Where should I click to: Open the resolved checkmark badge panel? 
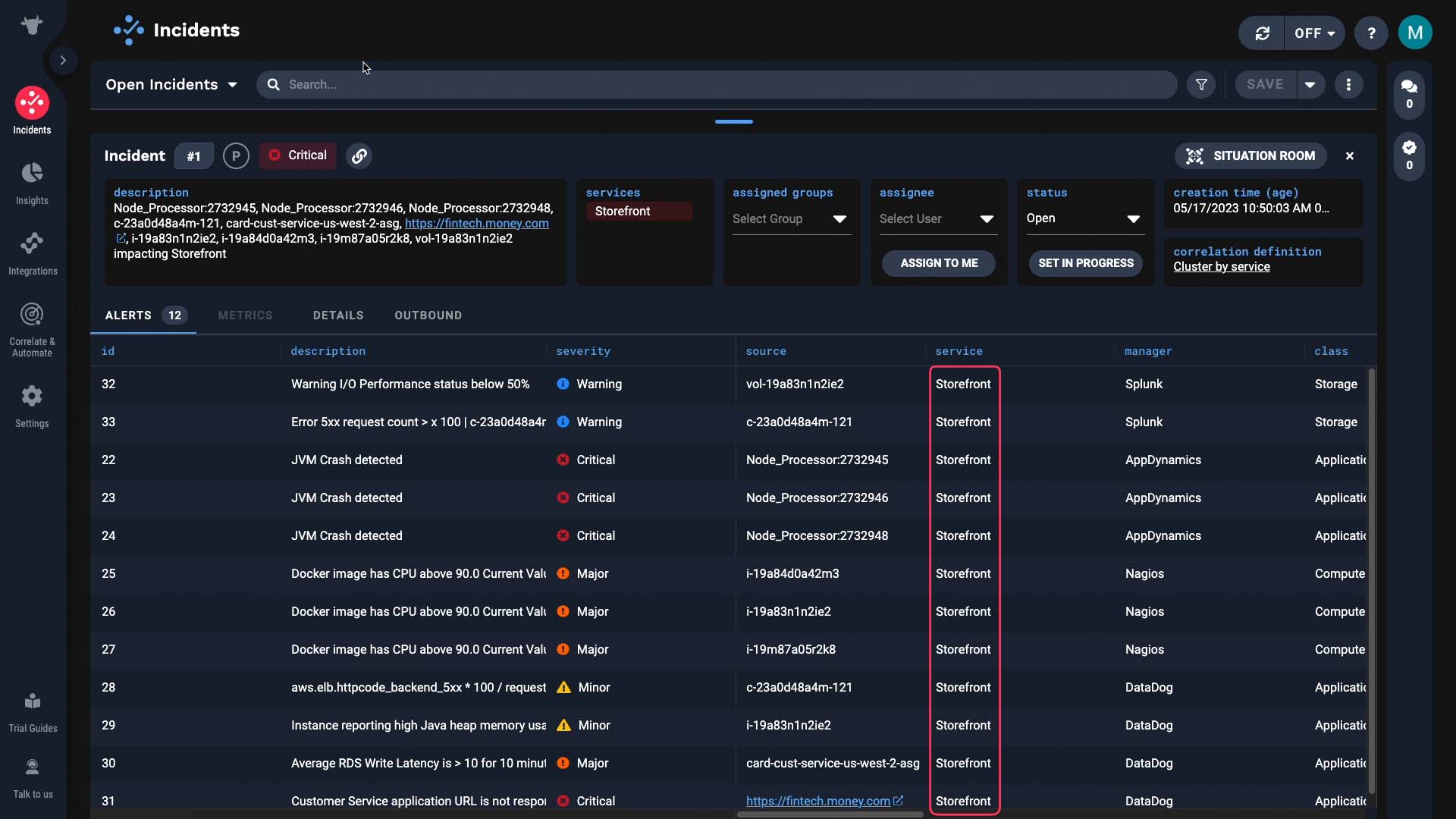point(1409,155)
